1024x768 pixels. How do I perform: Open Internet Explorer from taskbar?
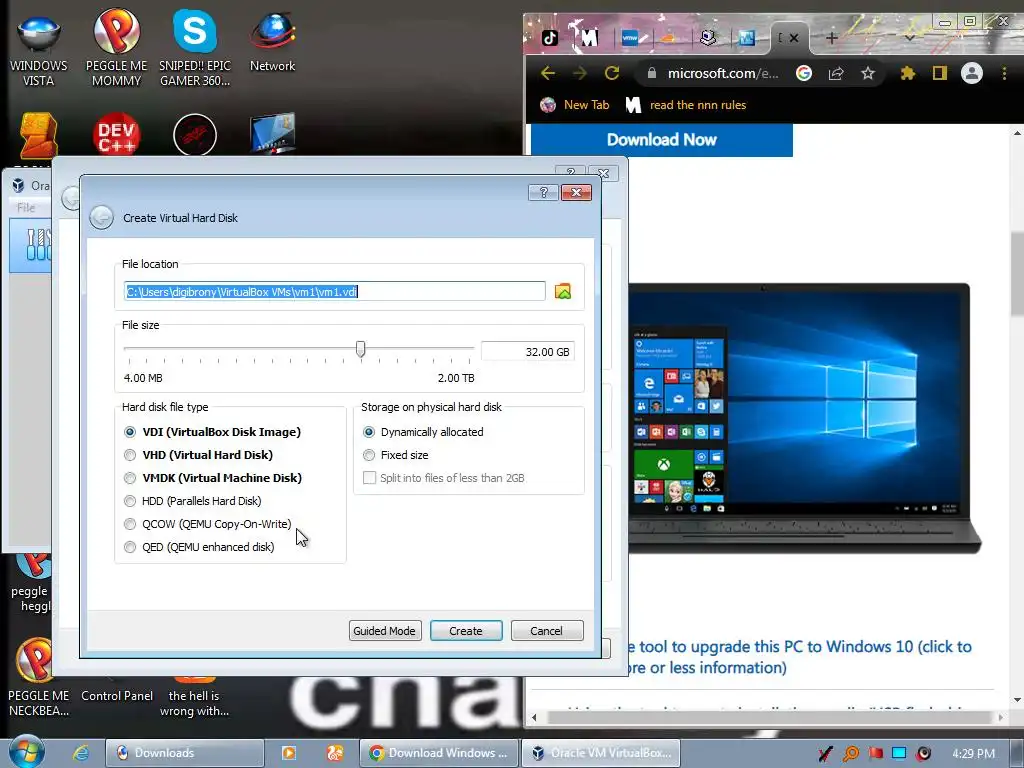coord(81,753)
